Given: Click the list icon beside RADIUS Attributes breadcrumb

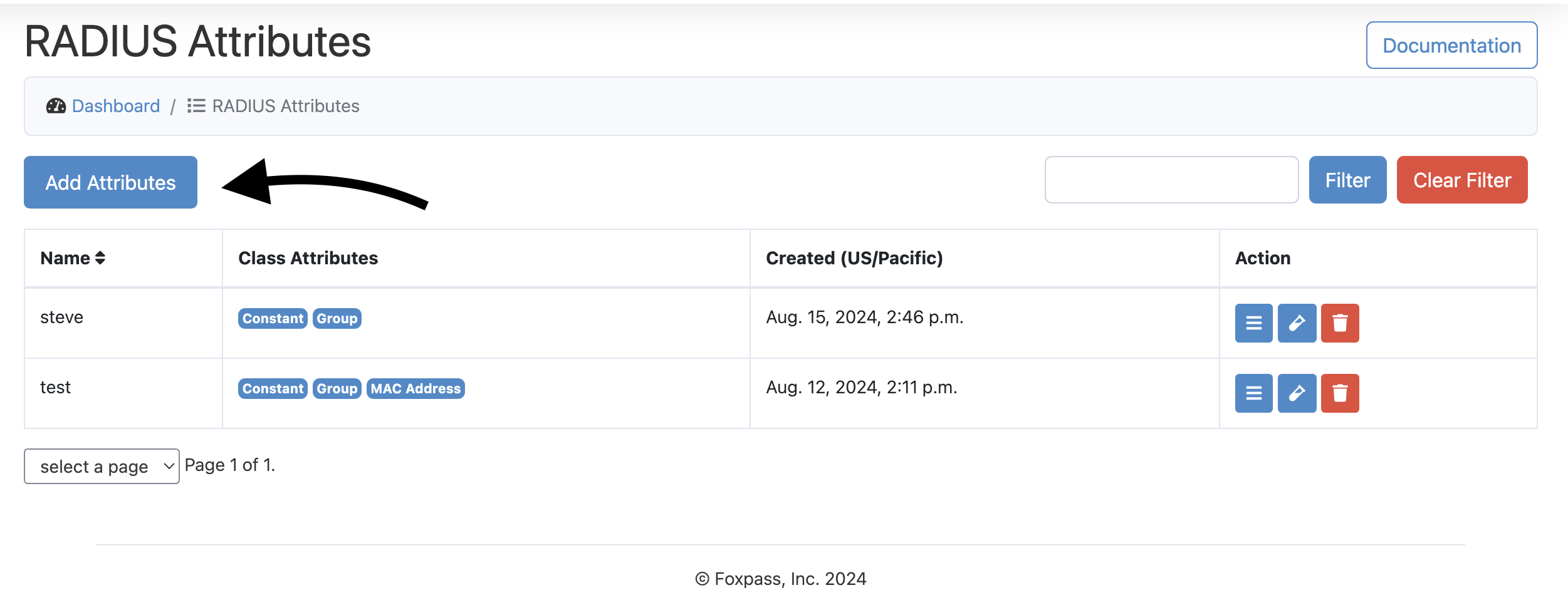Looking at the screenshot, I should (x=196, y=106).
